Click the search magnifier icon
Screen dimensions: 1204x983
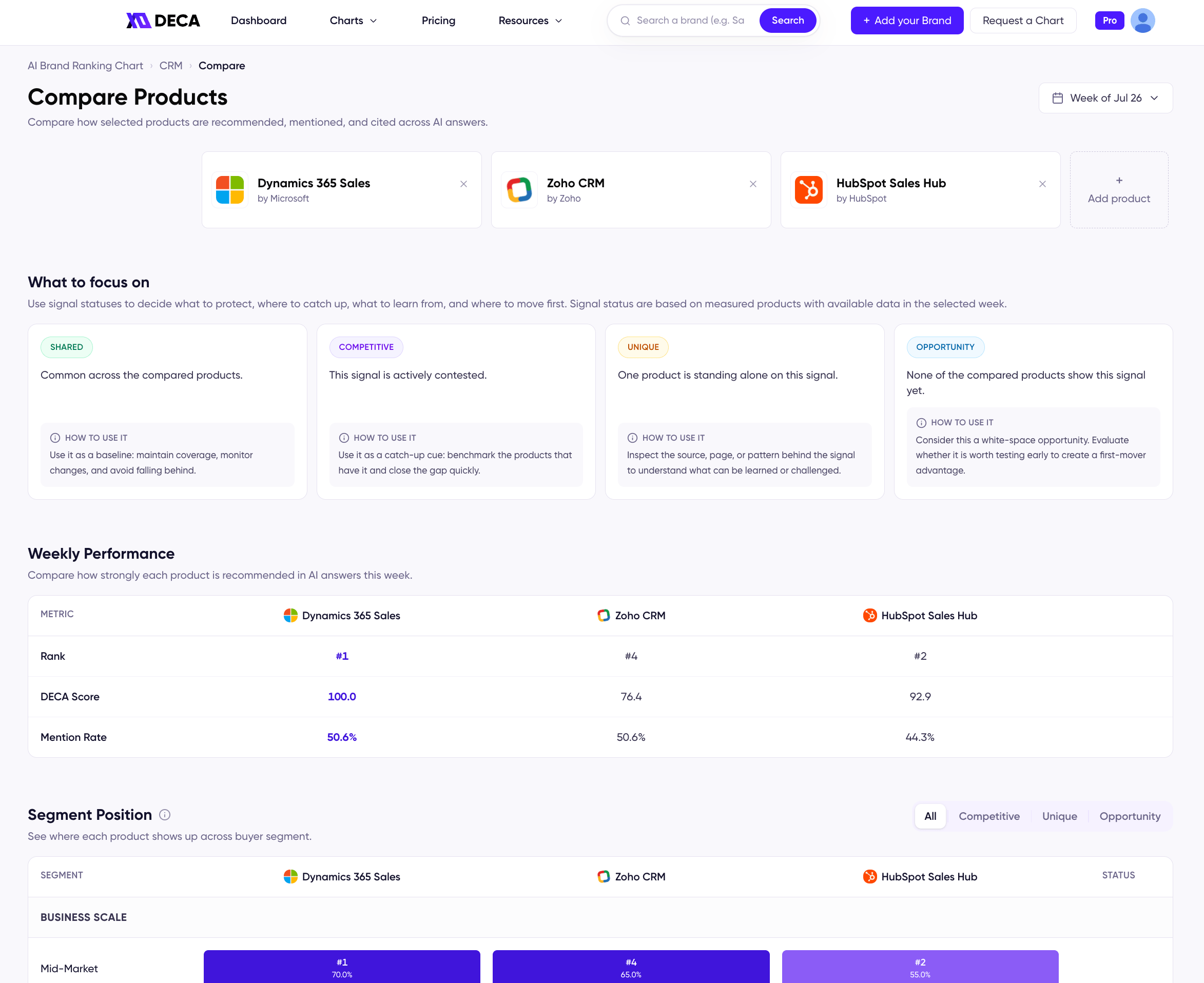[625, 21]
